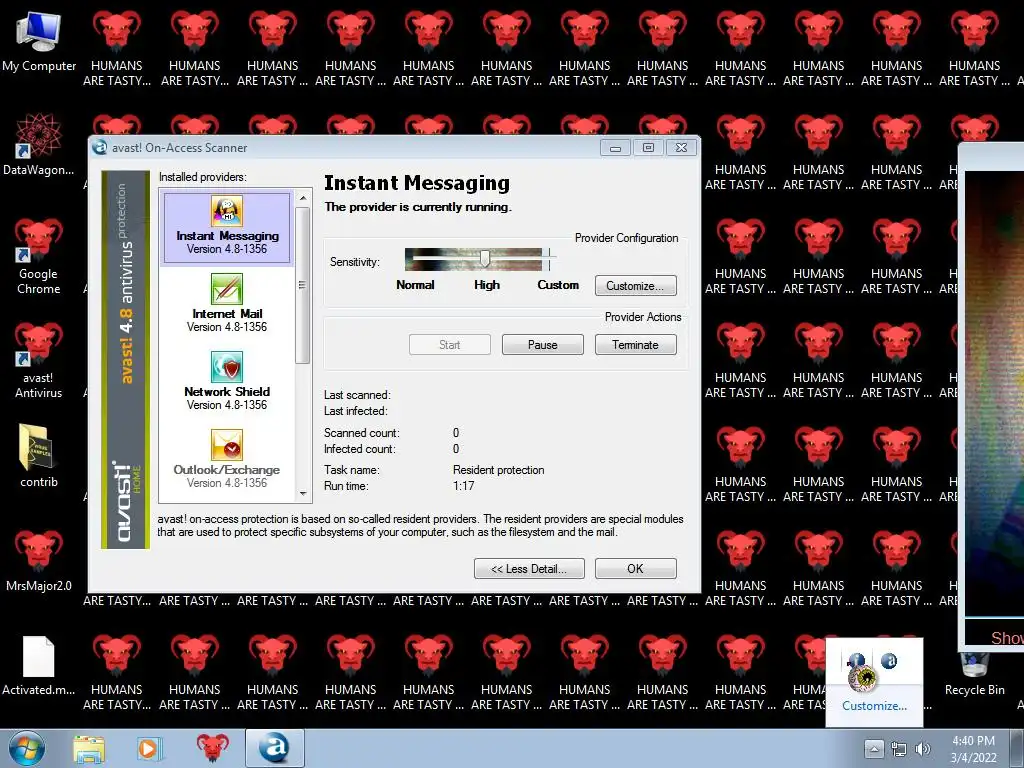
Task: Select the Internet Mail provider
Action: (x=227, y=304)
